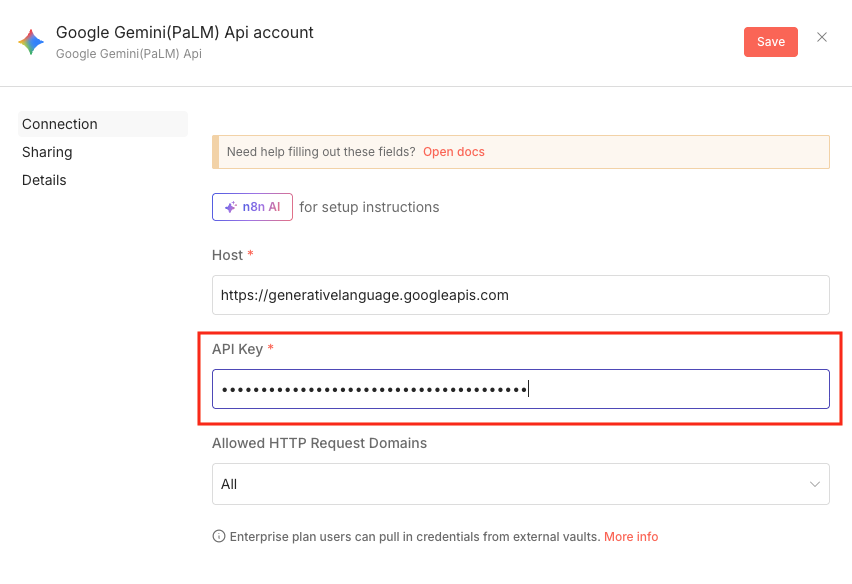Open the Allowed HTTP Request Domains dropdown showing All
Screen dimensions: 852x584
[x=520, y=484]
